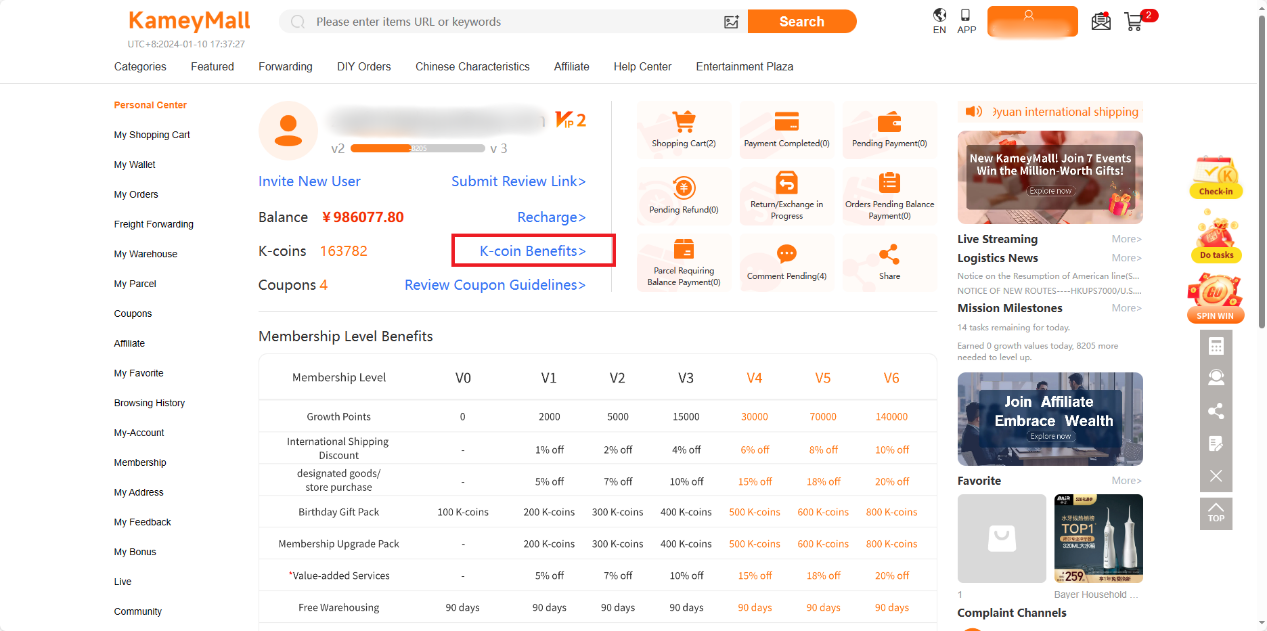Image resolution: width=1267 pixels, height=631 pixels.
Task: Click the user profile avatar
Action: (x=288, y=131)
